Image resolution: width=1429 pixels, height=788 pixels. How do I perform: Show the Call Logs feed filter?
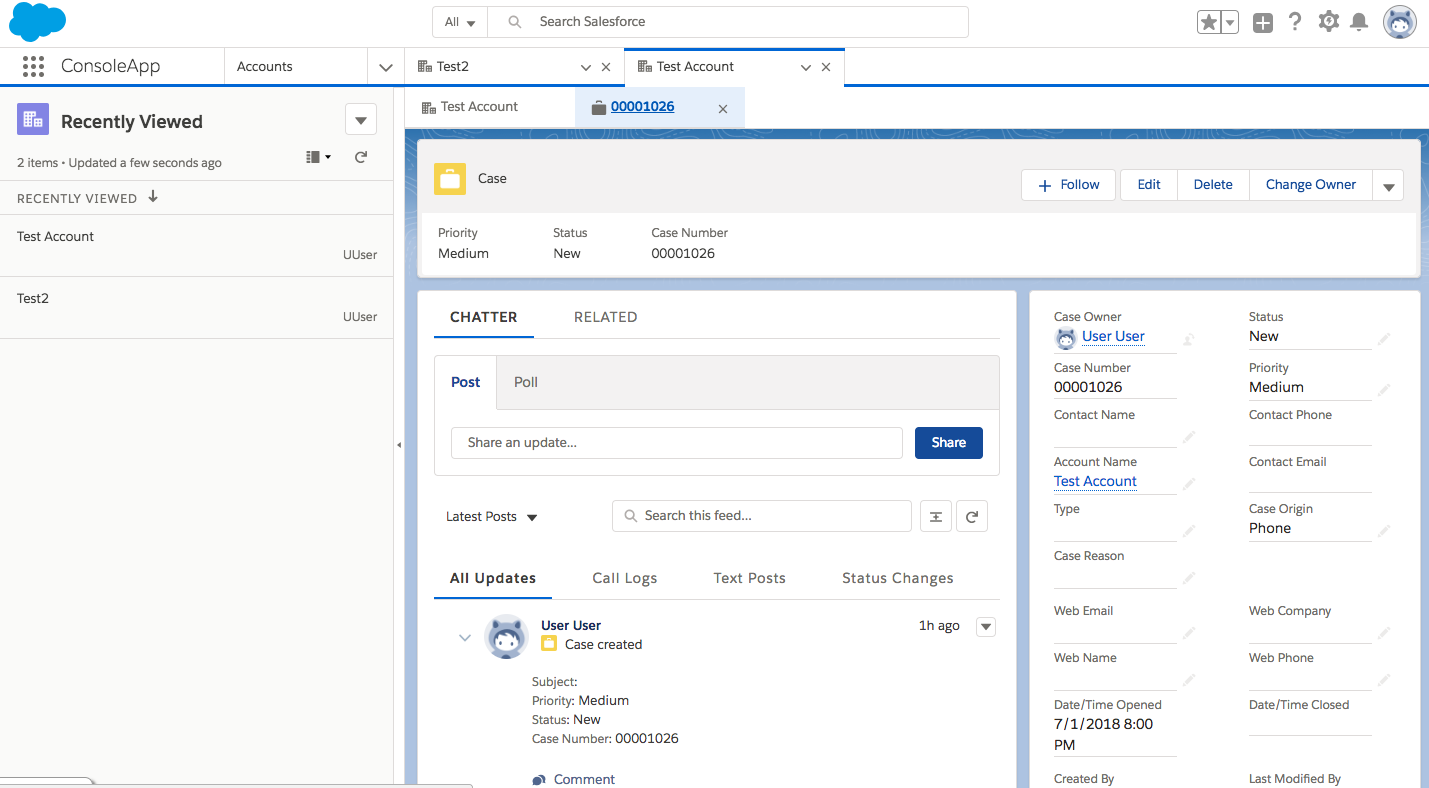(x=625, y=578)
